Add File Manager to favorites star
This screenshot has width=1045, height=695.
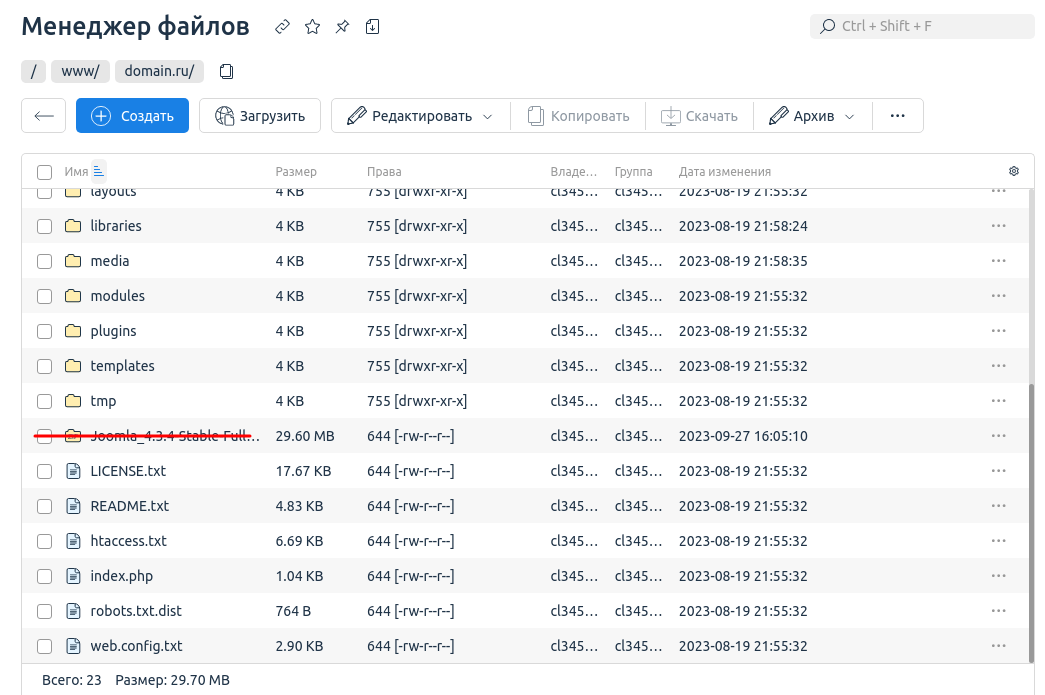(x=312, y=27)
